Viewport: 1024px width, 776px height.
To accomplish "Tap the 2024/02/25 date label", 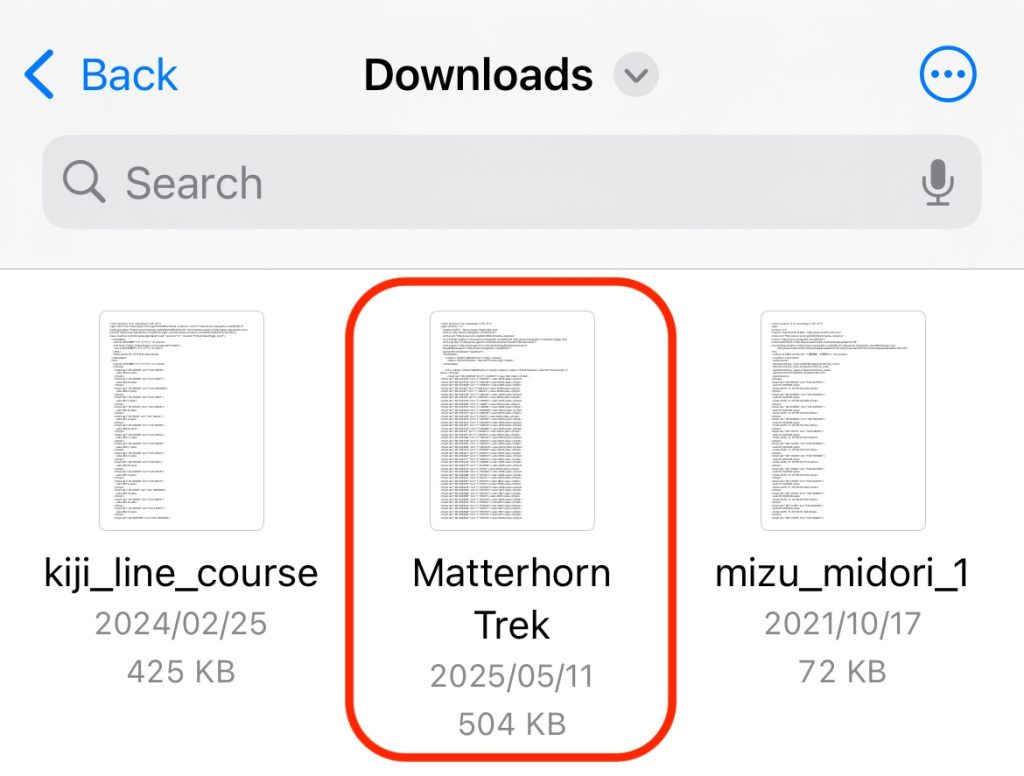I will (181, 624).
